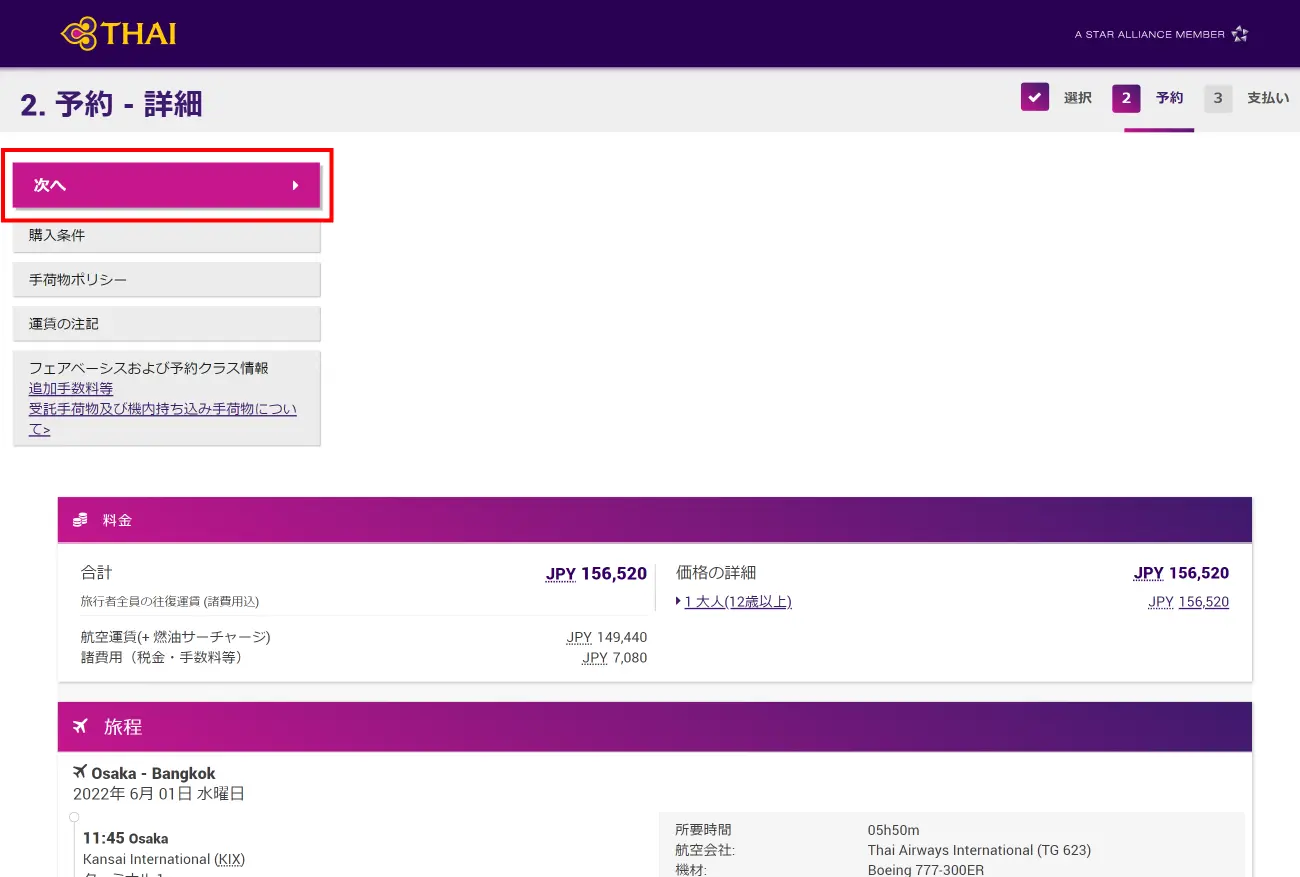Click the coins icon in 料金 header
Viewport: 1300px width, 877px height.
pyautogui.click(x=80, y=520)
